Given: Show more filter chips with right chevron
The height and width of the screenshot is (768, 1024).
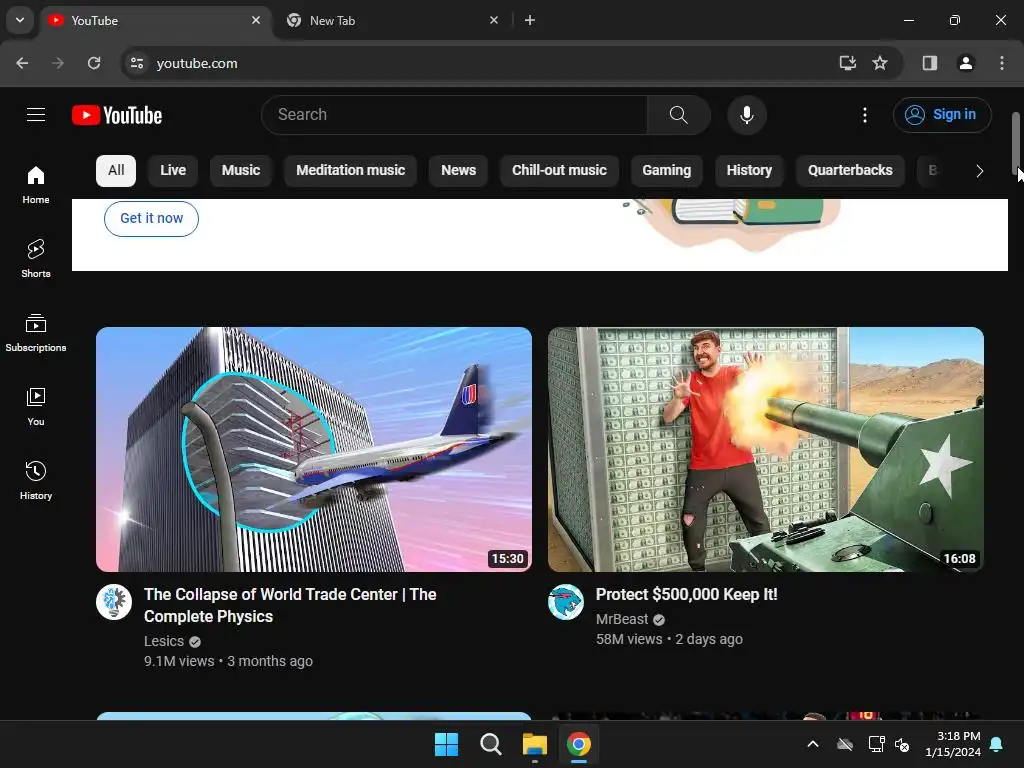Looking at the screenshot, I should 979,171.
